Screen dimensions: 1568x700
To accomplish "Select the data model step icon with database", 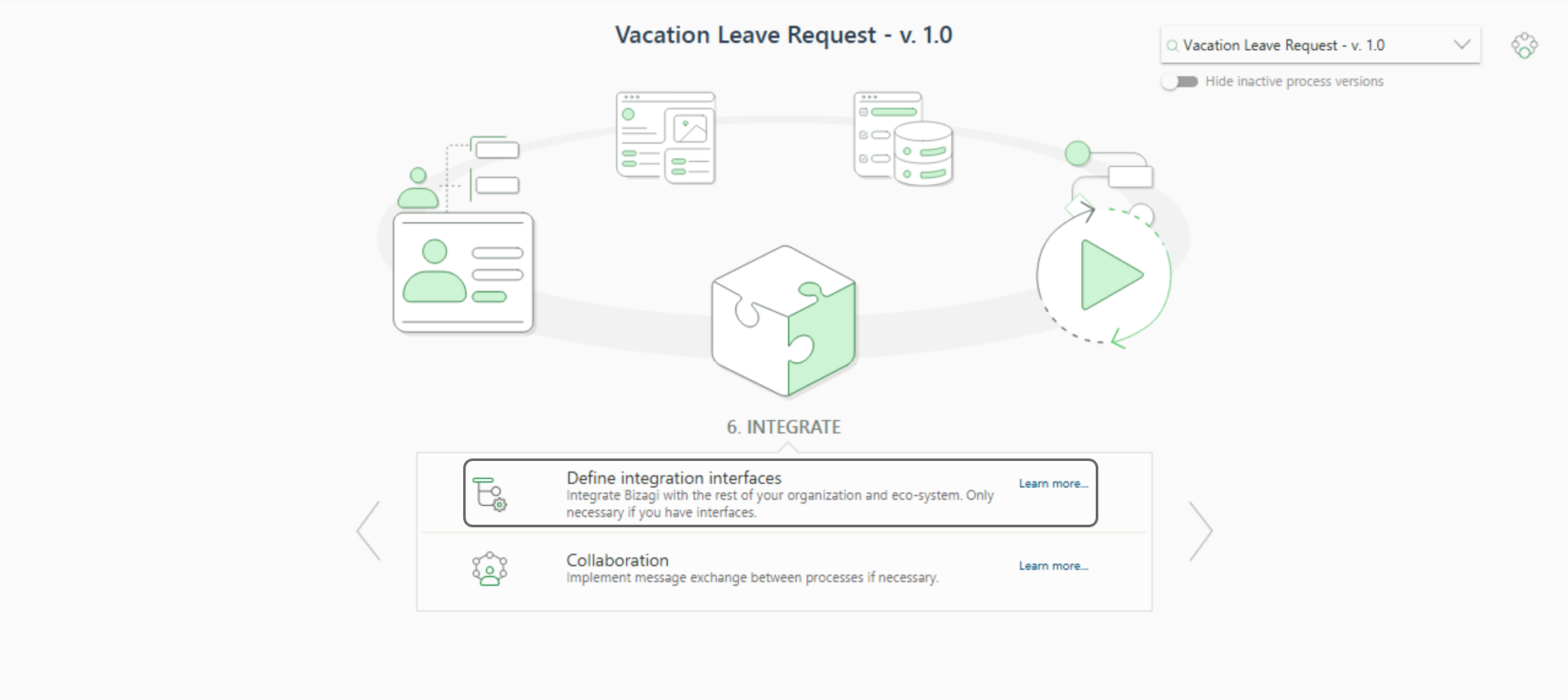I will (903, 138).
